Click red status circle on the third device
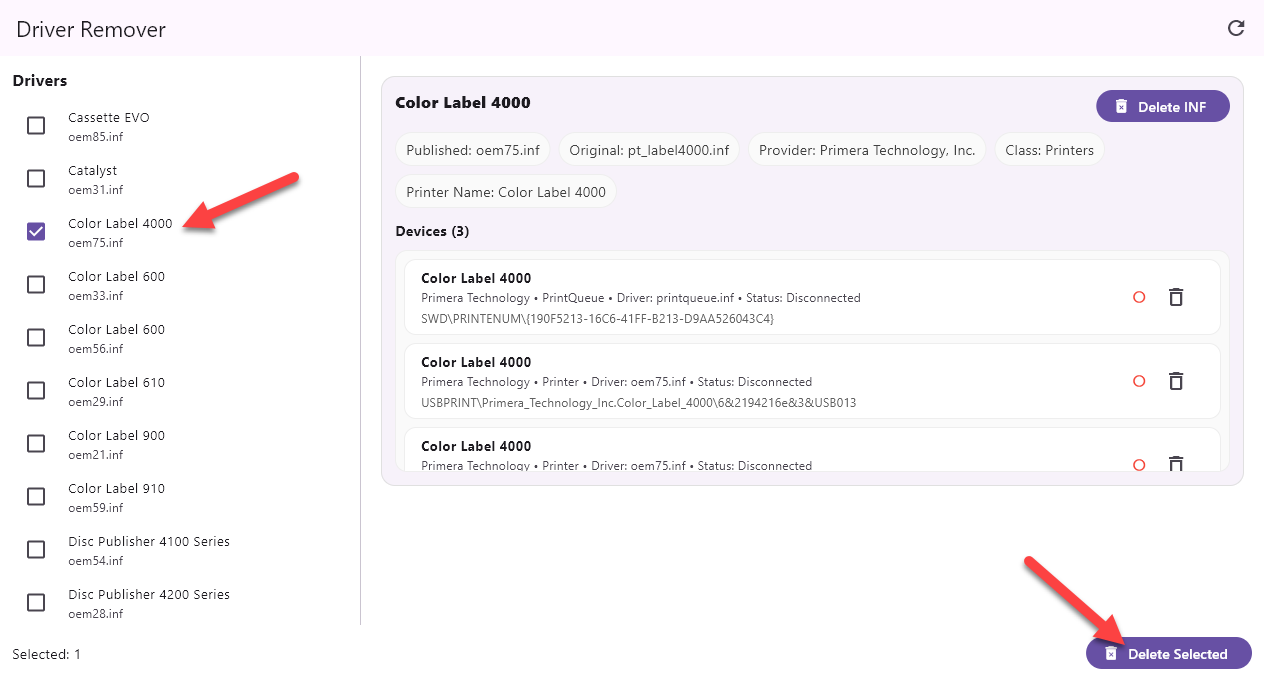Viewport: 1264px width, 680px height. click(x=1138, y=464)
